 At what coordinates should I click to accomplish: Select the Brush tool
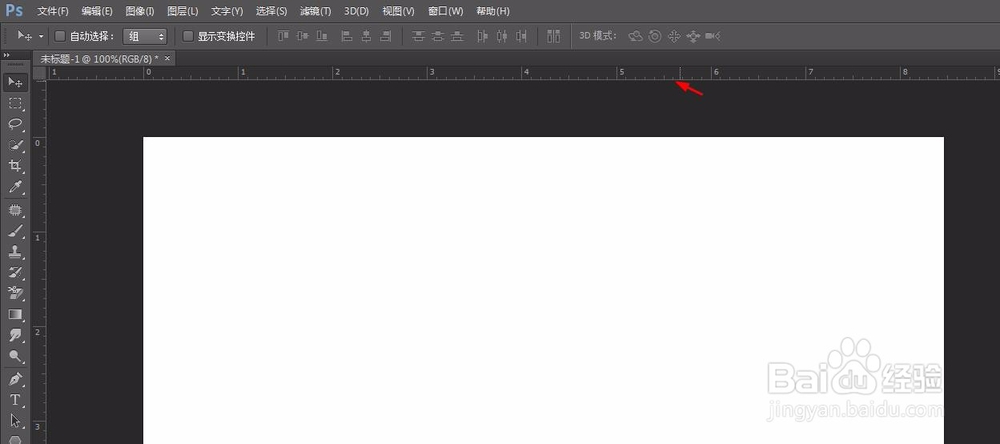coord(15,230)
